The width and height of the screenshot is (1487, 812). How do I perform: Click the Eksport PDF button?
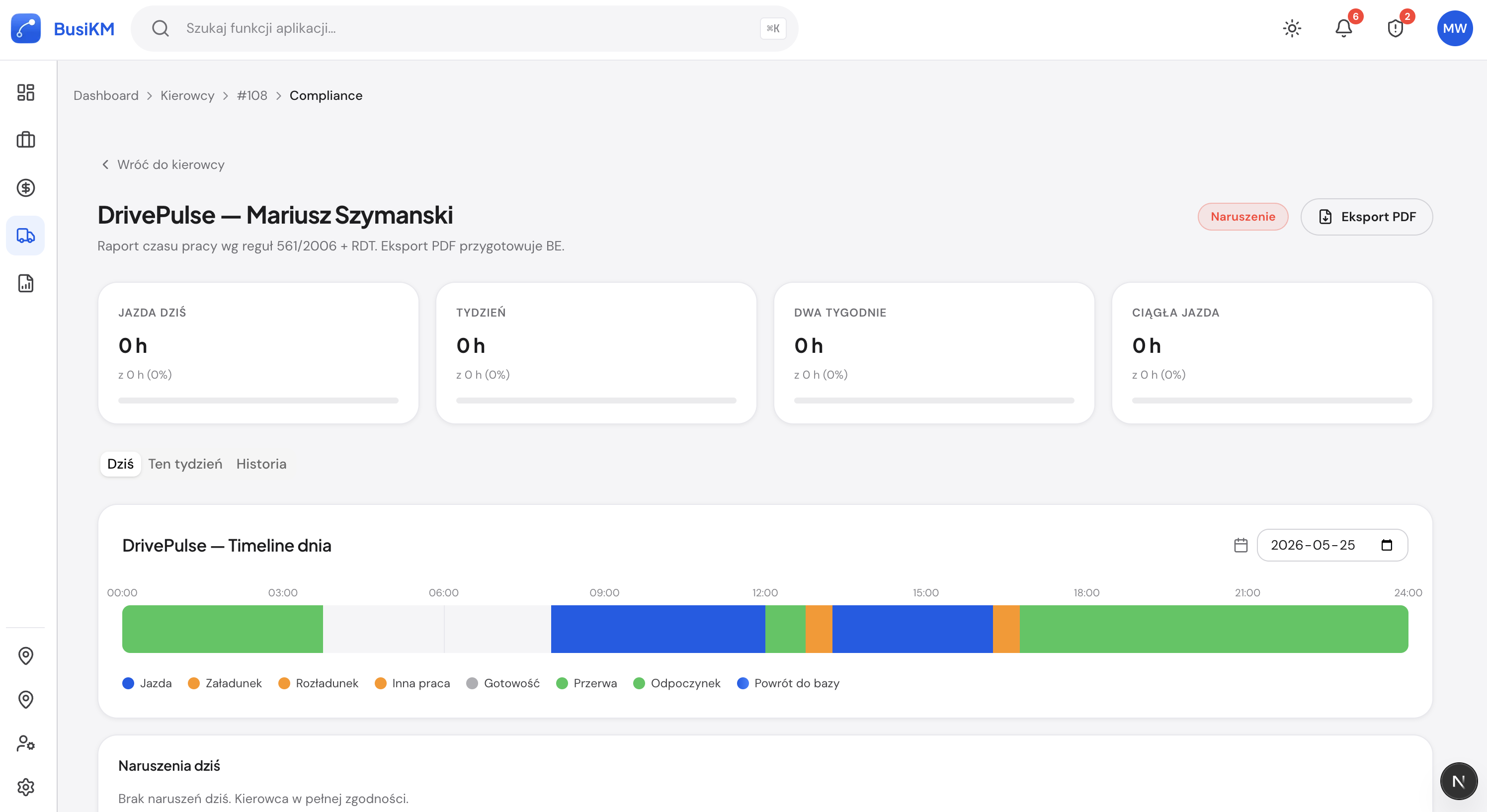click(x=1366, y=217)
